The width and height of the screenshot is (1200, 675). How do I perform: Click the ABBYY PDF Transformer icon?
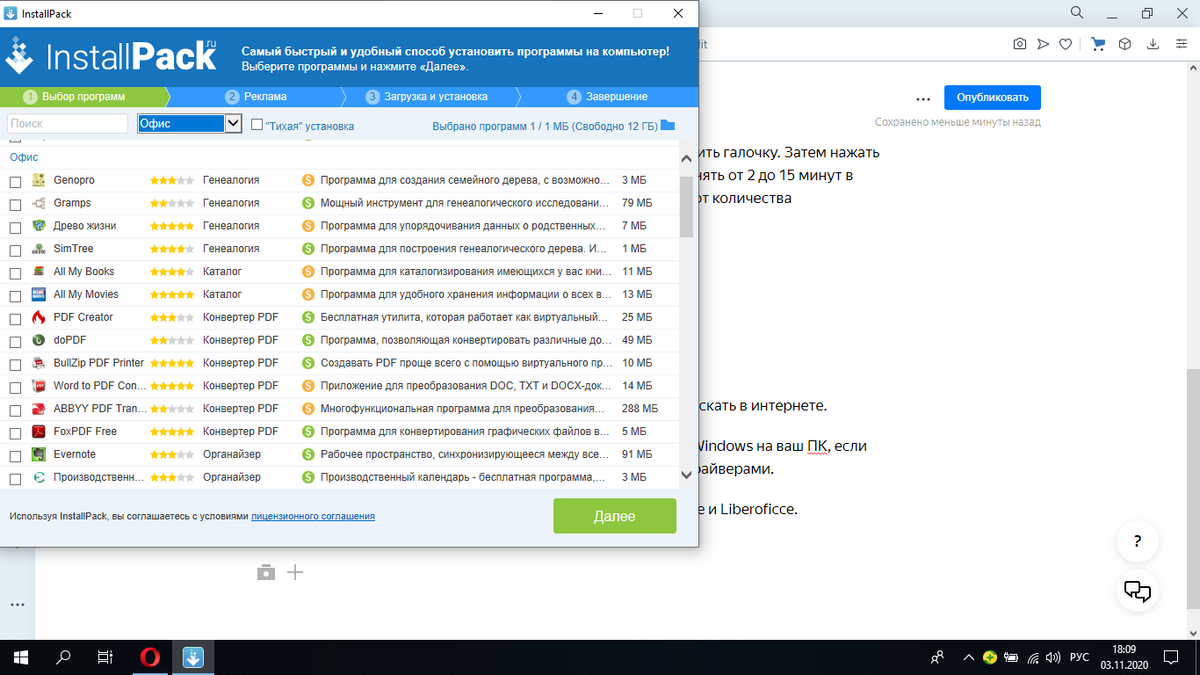pos(39,409)
